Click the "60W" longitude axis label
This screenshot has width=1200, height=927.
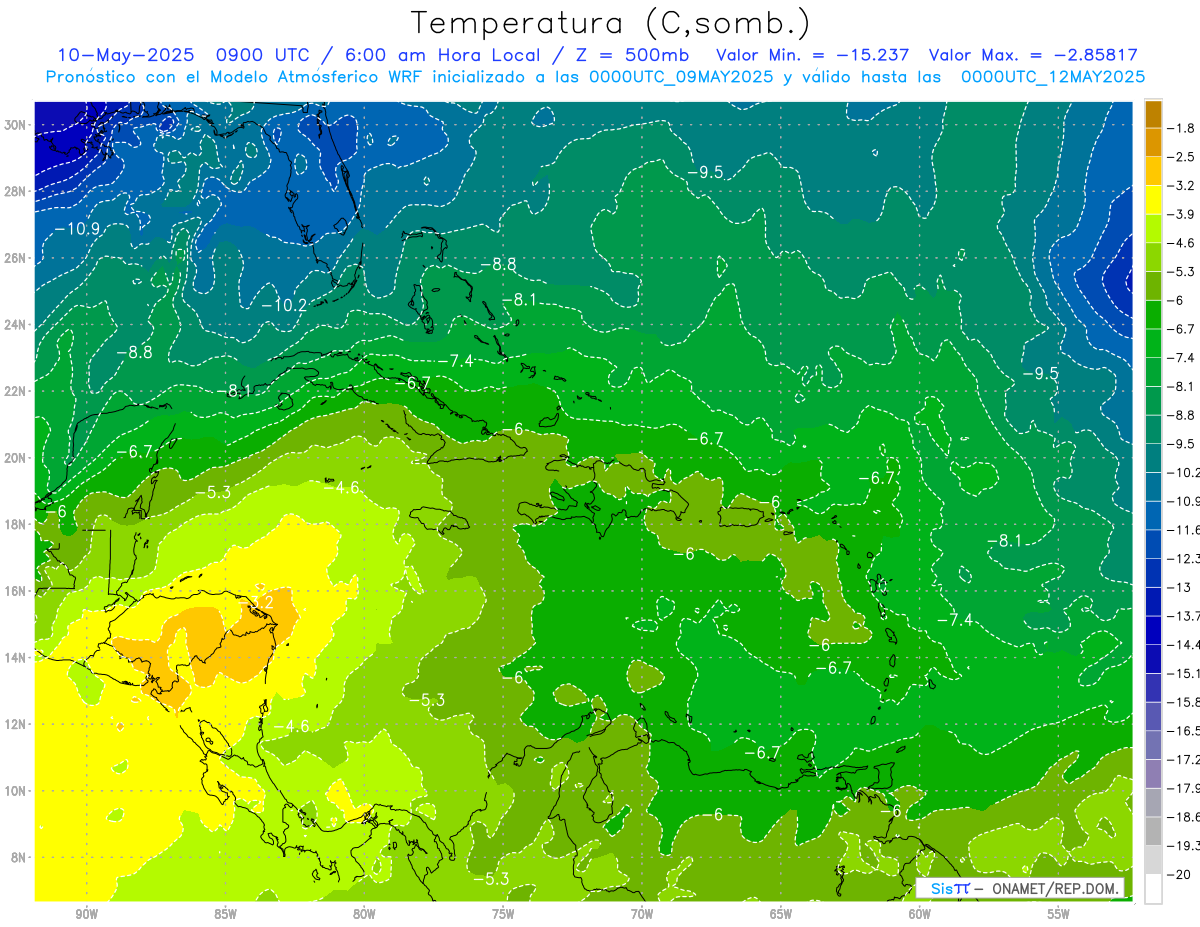click(920, 915)
